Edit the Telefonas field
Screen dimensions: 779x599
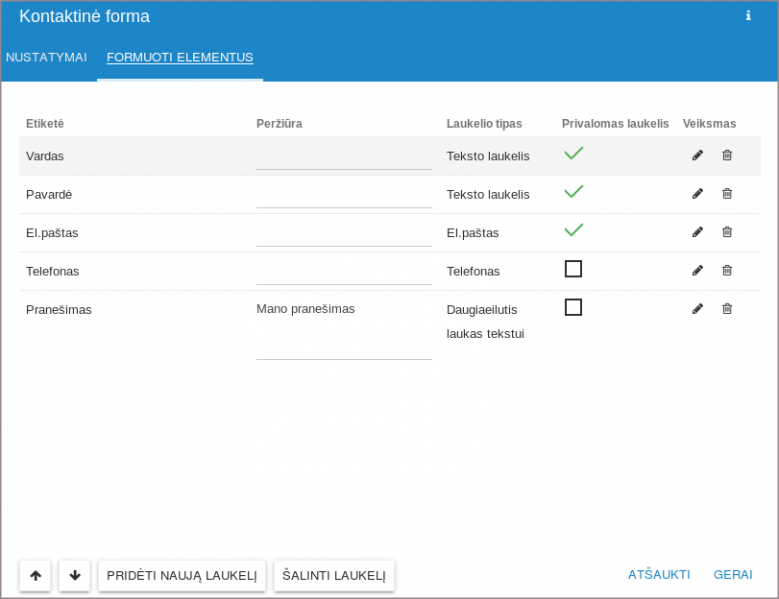pos(698,270)
